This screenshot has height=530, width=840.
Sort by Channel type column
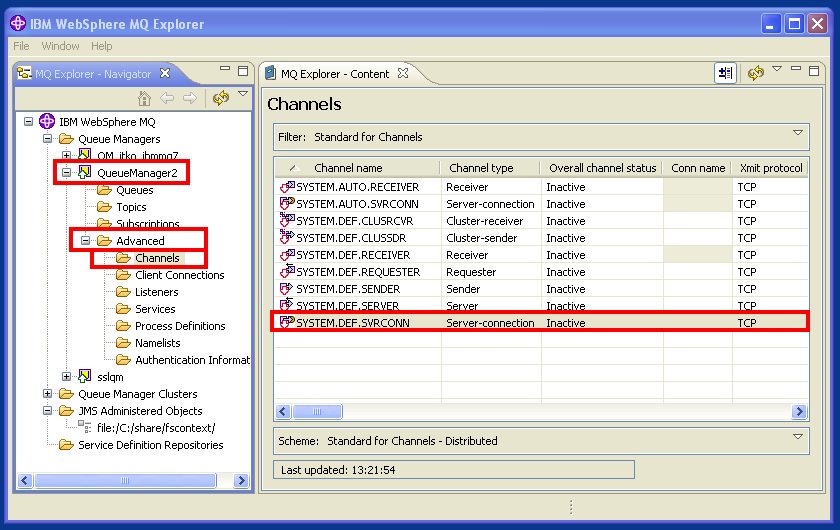(481, 168)
